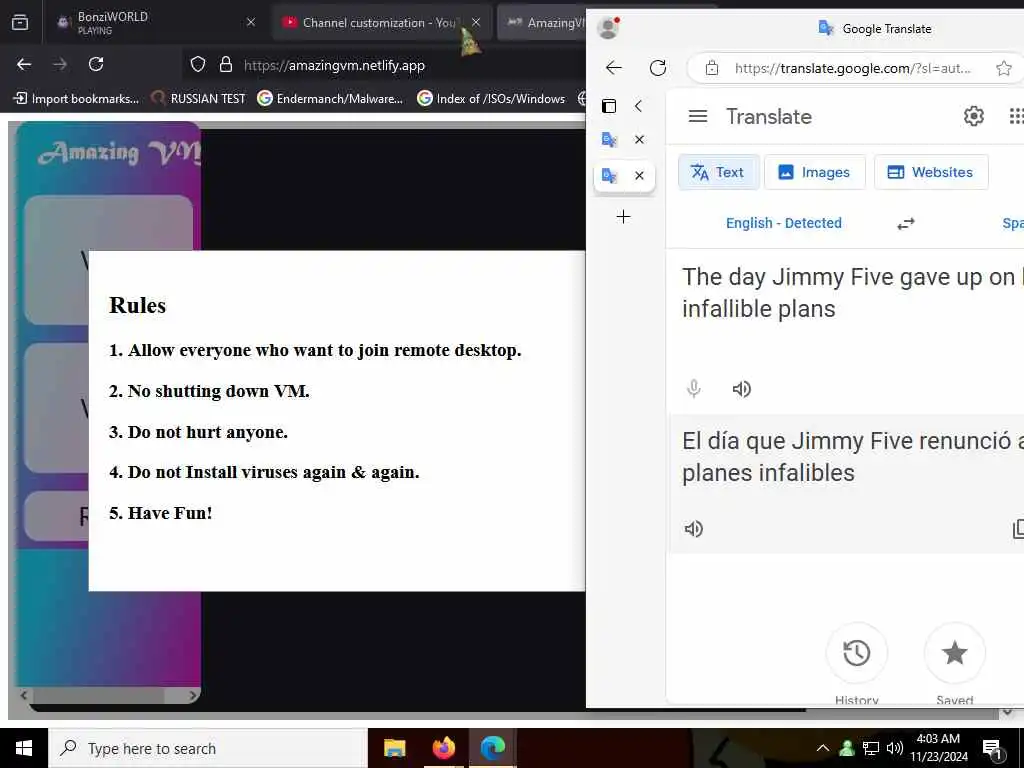
Task: Choose English - Detected source language
Action: coord(784,223)
